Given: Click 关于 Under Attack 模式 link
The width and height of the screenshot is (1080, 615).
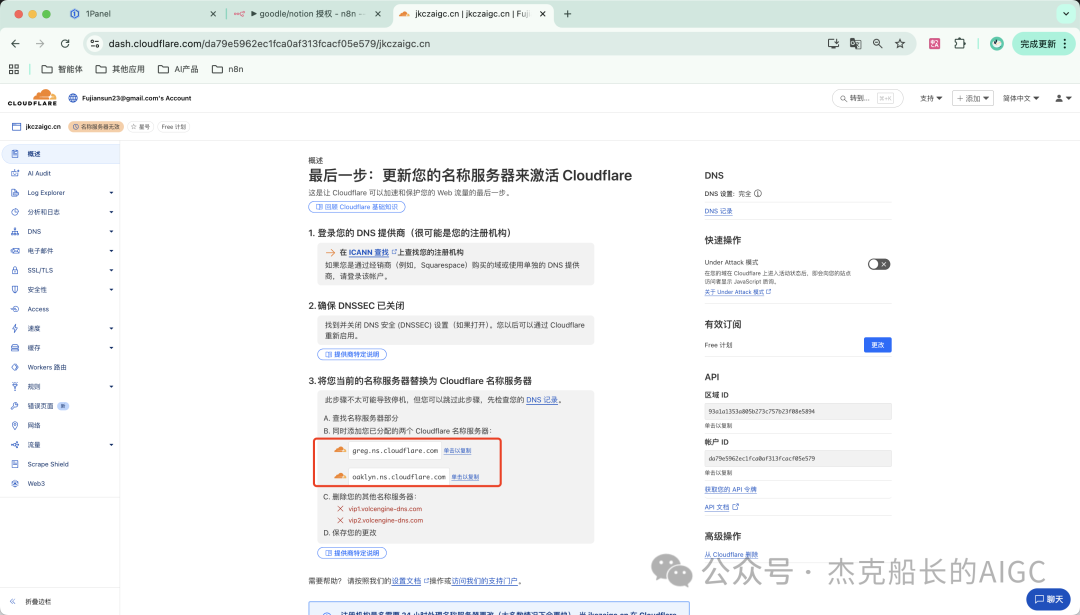Looking at the screenshot, I should click(x=738, y=292).
